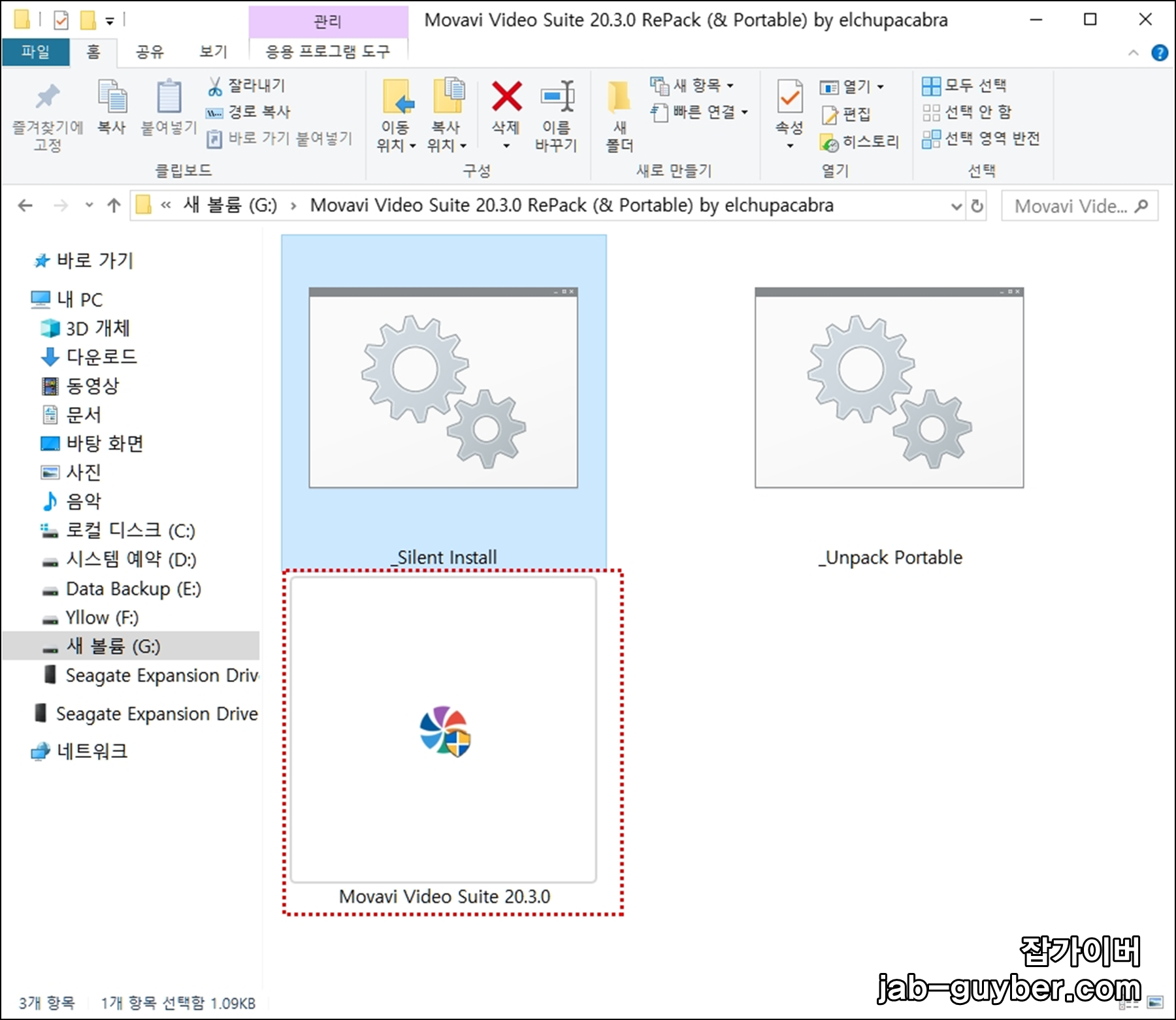Cut the selection with 잘라내기

(x=247, y=86)
